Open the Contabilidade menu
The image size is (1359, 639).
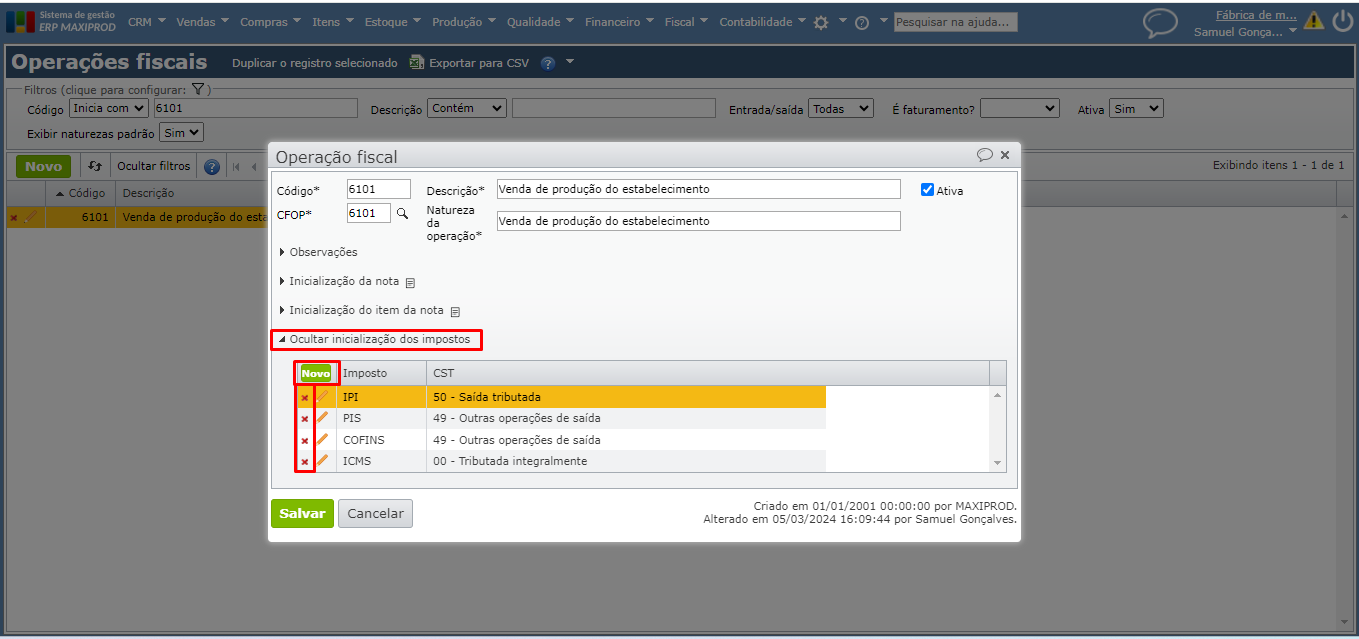pos(763,22)
